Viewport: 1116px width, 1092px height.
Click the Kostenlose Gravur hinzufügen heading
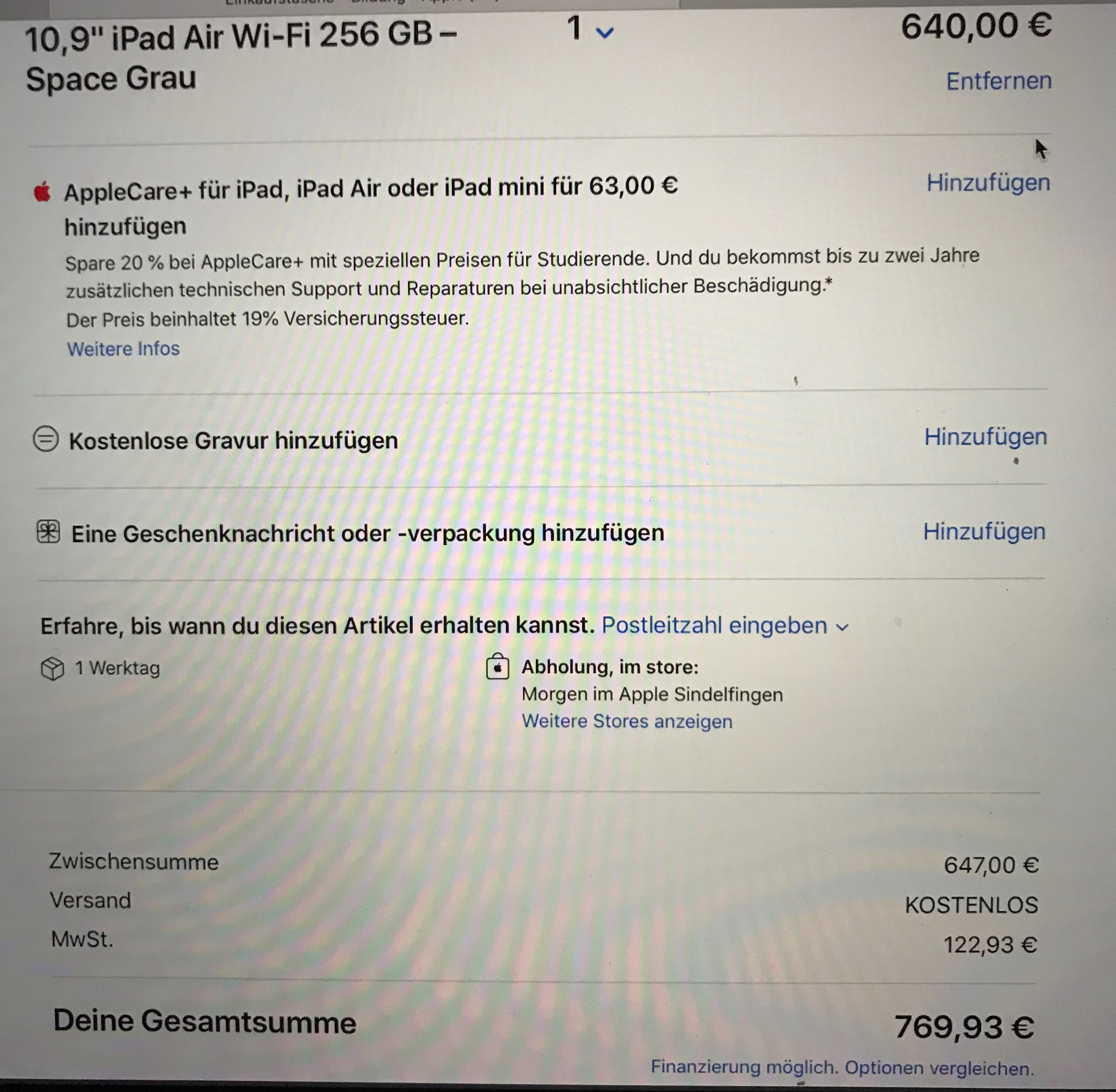[x=233, y=440]
